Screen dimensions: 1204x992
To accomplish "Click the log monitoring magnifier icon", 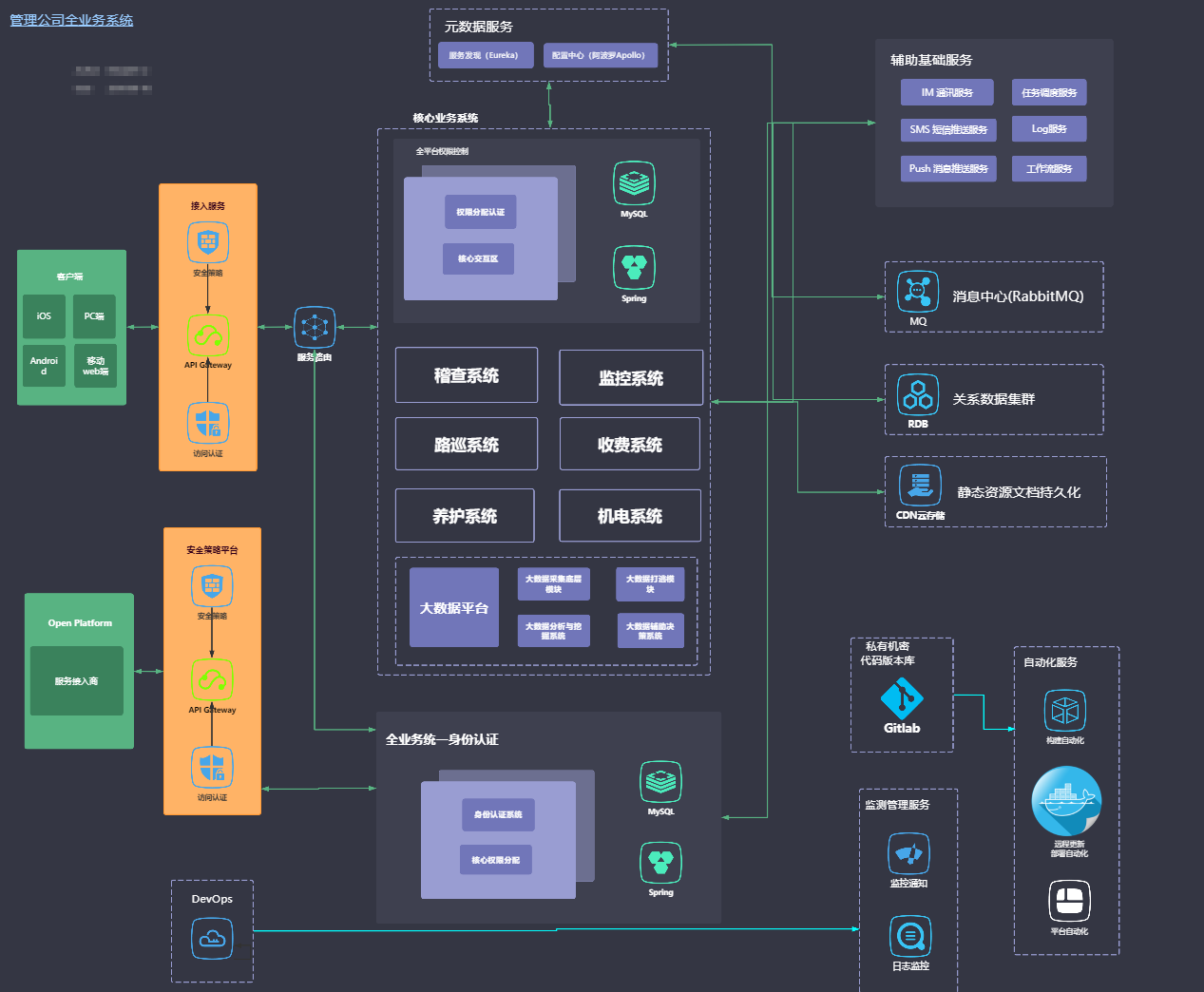I will (x=910, y=937).
